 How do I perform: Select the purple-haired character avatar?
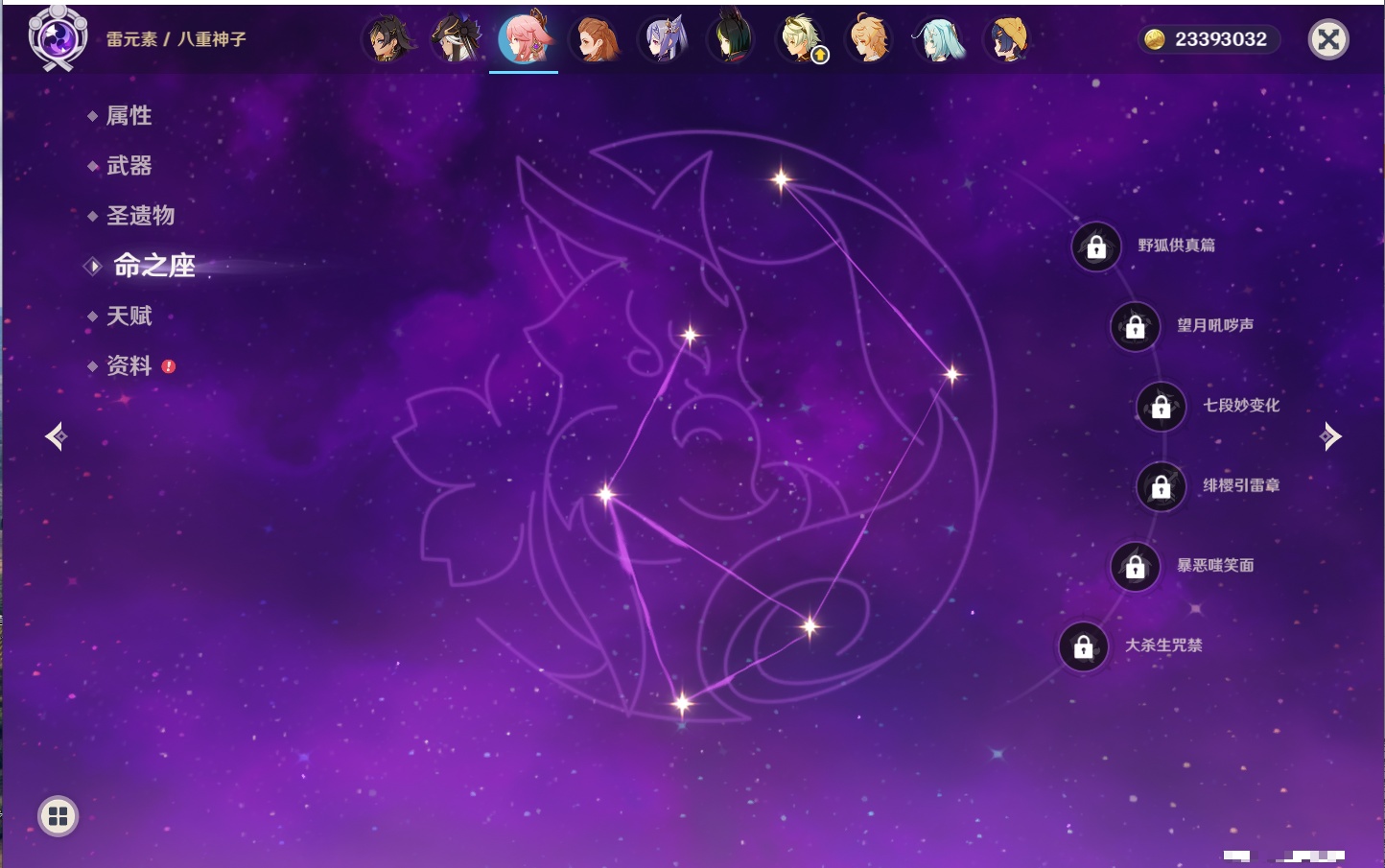coord(663,39)
